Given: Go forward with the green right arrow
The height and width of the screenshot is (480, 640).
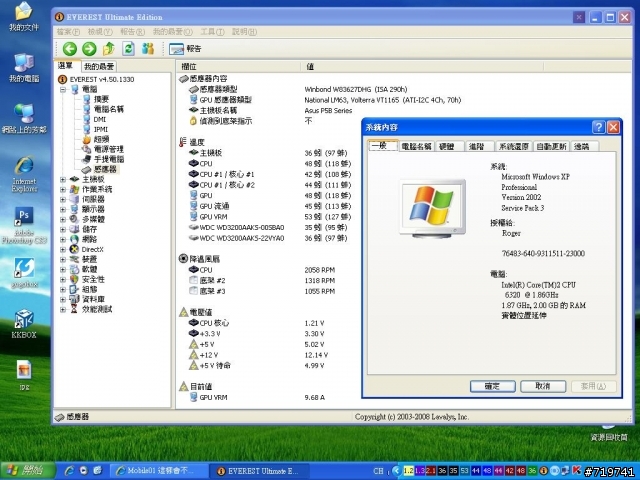Looking at the screenshot, I should [x=89, y=49].
